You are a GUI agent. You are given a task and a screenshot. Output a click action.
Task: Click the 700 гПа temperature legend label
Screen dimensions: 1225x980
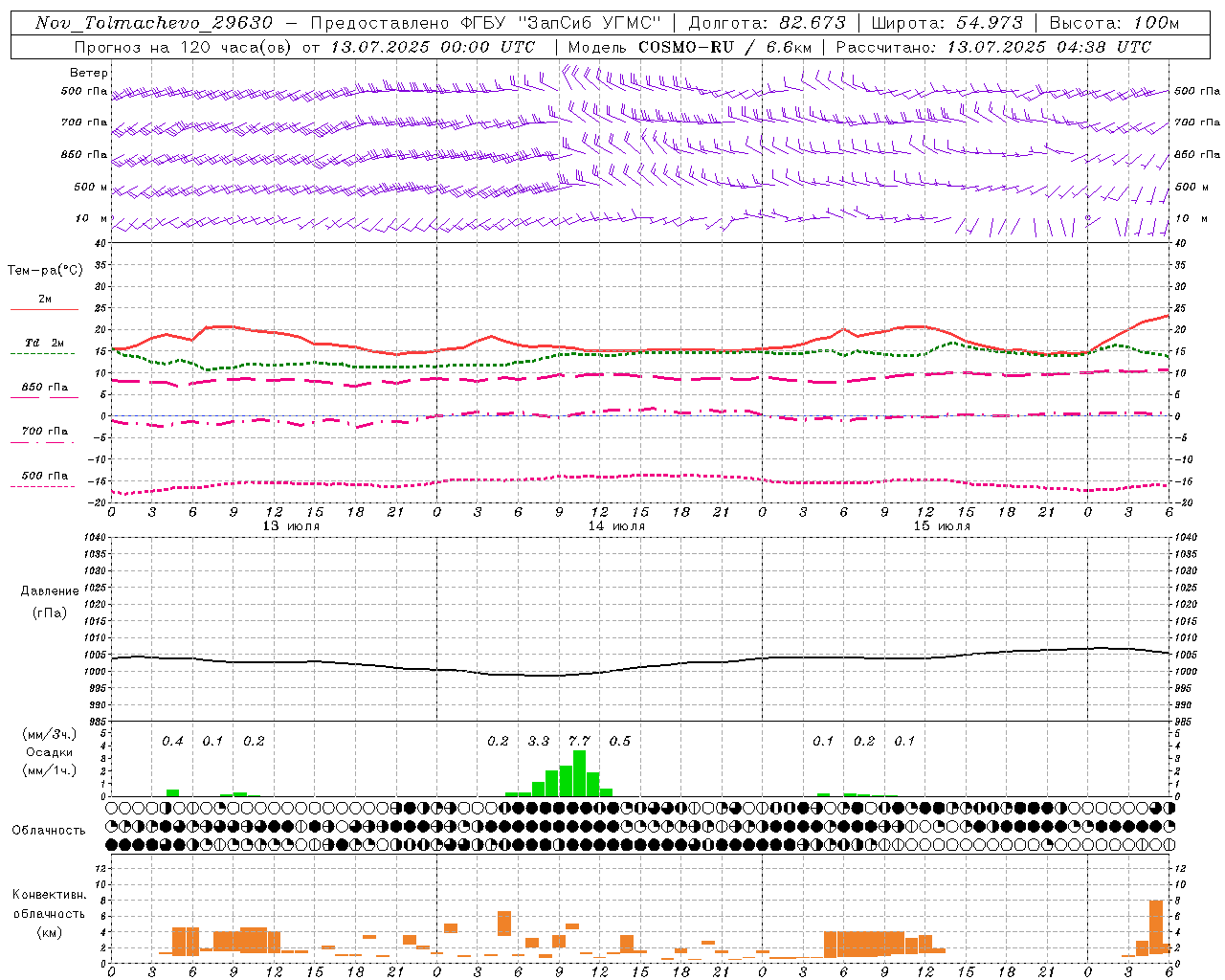(x=45, y=431)
